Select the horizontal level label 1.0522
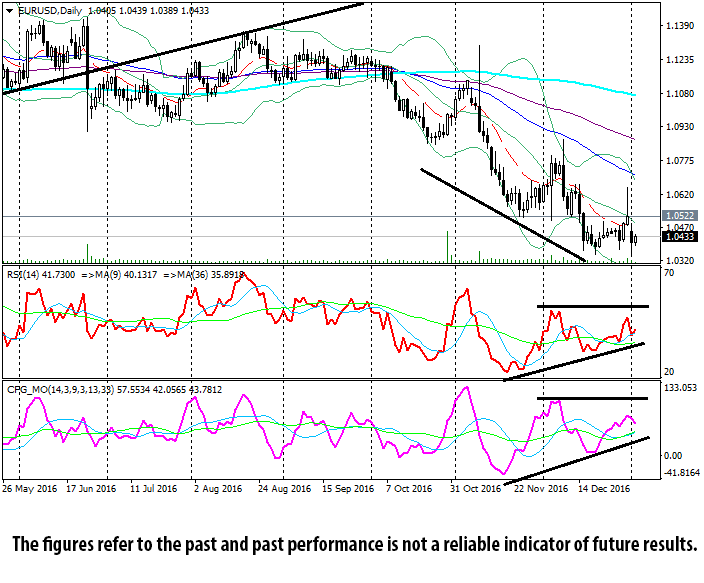Viewport: 704px width, 583px height. tap(680, 216)
